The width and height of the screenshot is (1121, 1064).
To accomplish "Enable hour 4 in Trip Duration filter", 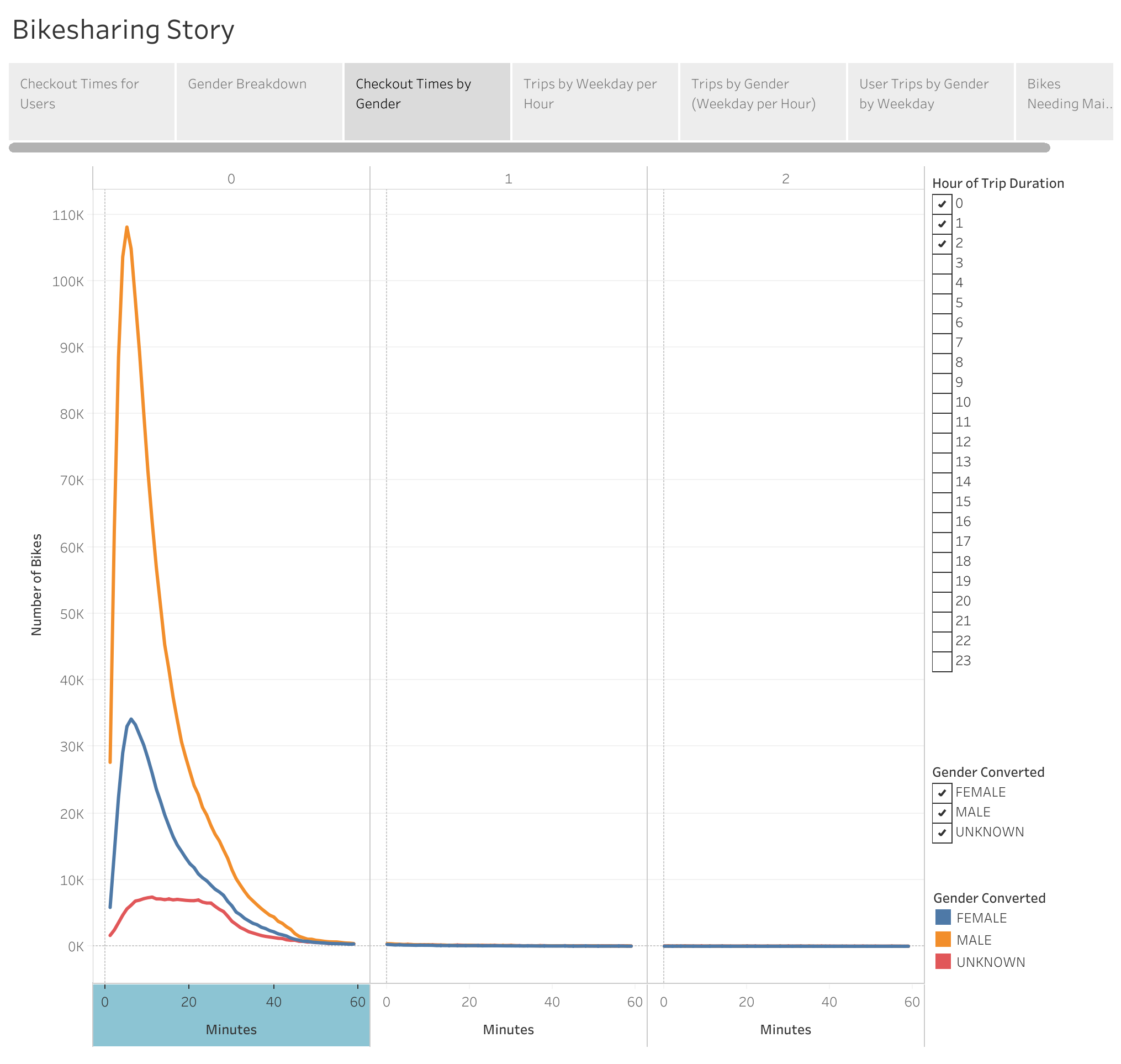I will (942, 283).
